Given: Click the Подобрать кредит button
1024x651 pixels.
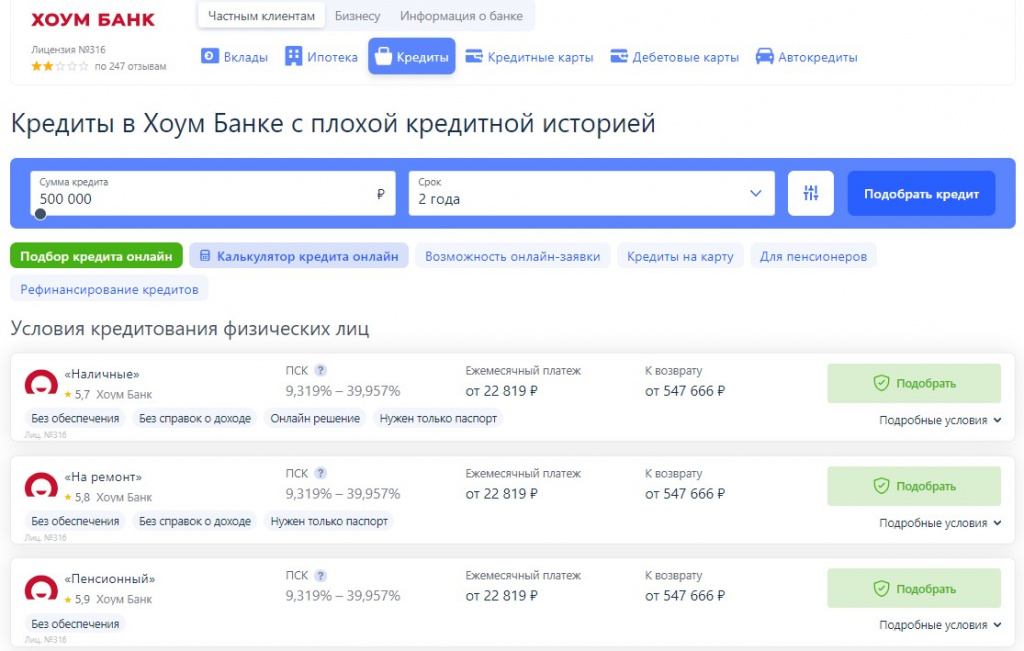Looking at the screenshot, I should 921,193.
